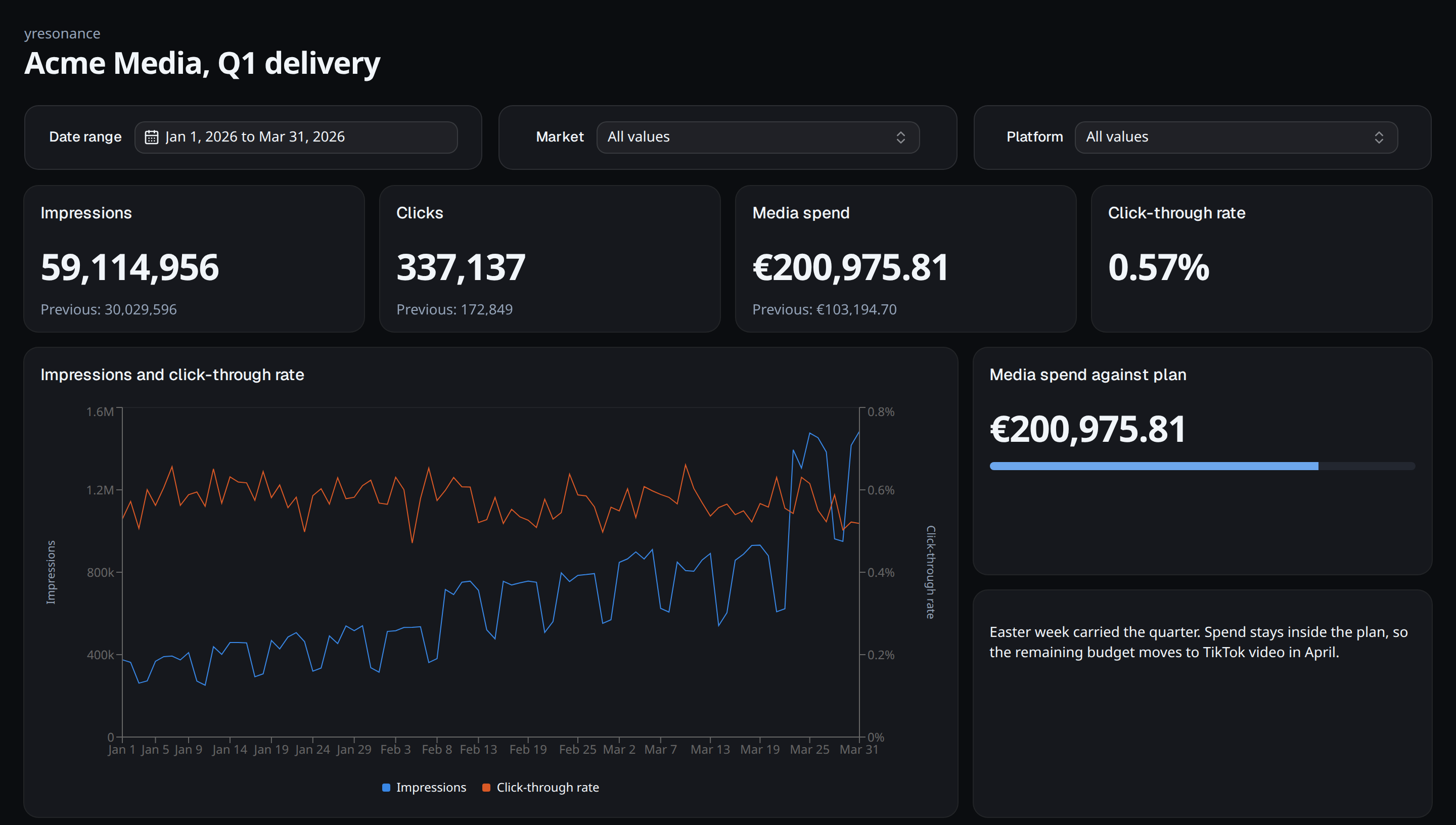Click the Impressions value 59,114,956
The height and width of the screenshot is (825, 1456).
[129, 267]
